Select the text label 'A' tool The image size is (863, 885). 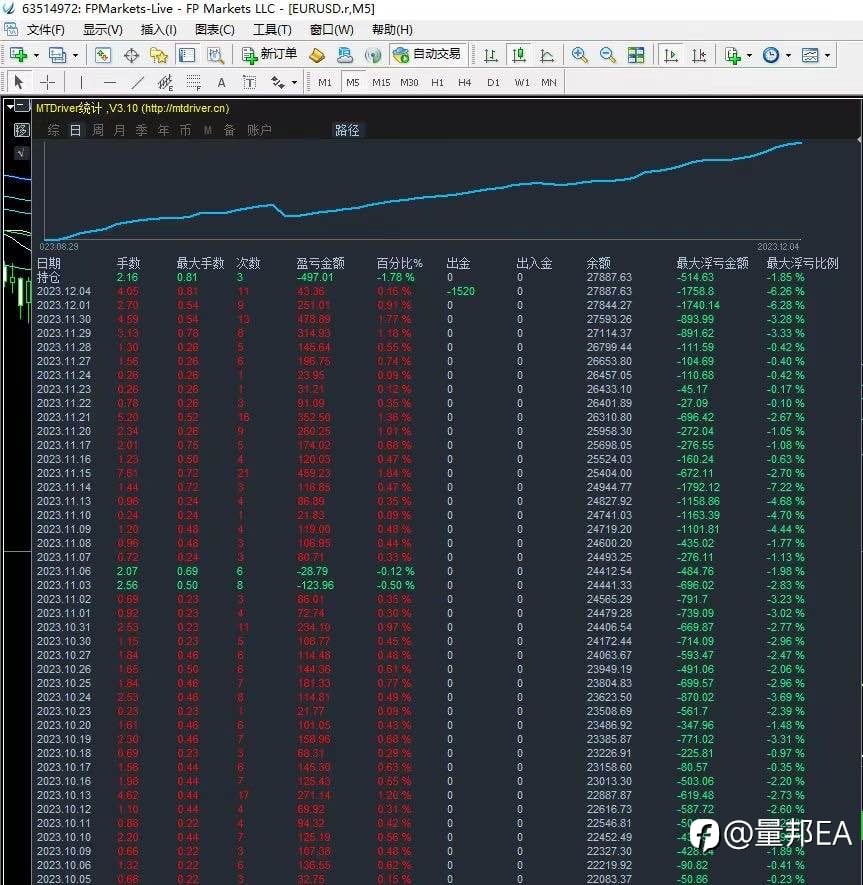[221, 83]
